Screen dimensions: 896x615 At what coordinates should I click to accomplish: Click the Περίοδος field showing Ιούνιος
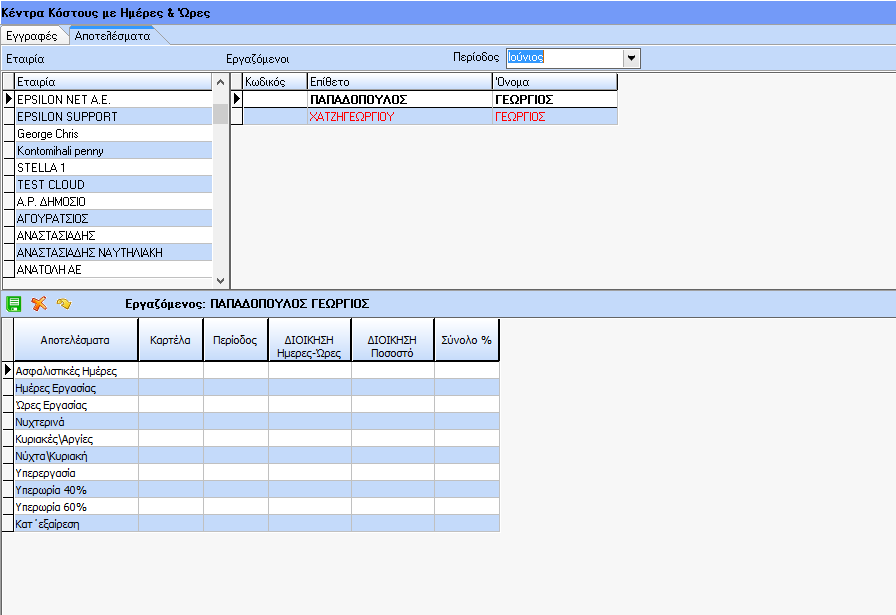pos(565,58)
